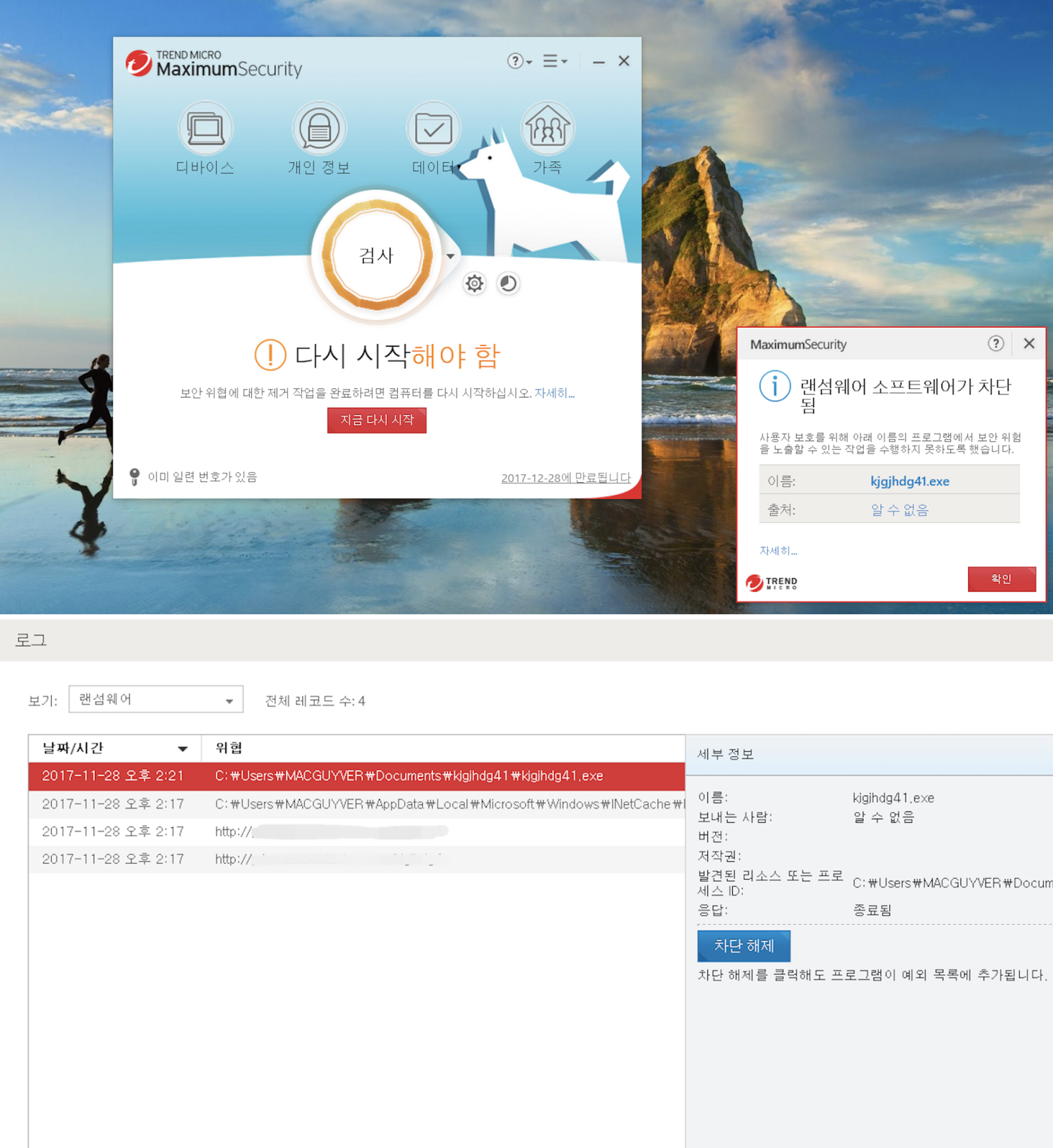Open the 자세히 link next to restart message
The height and width of the screenshot is (1148, 1053).
[554, 393]
